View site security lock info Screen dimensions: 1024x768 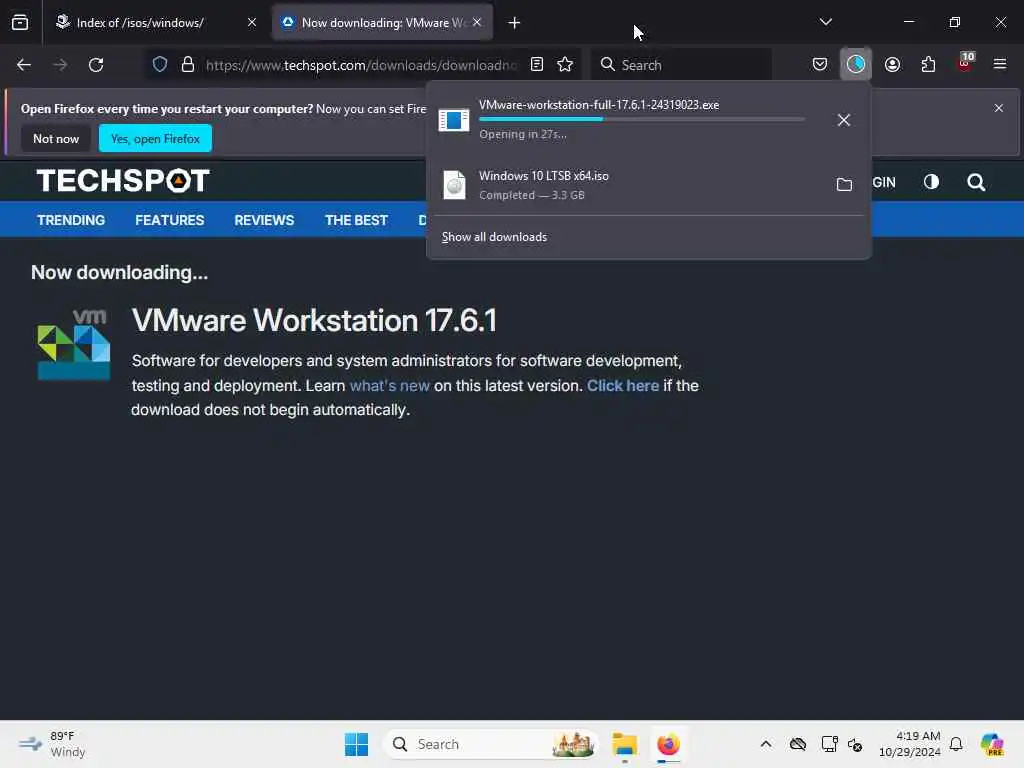188,65
